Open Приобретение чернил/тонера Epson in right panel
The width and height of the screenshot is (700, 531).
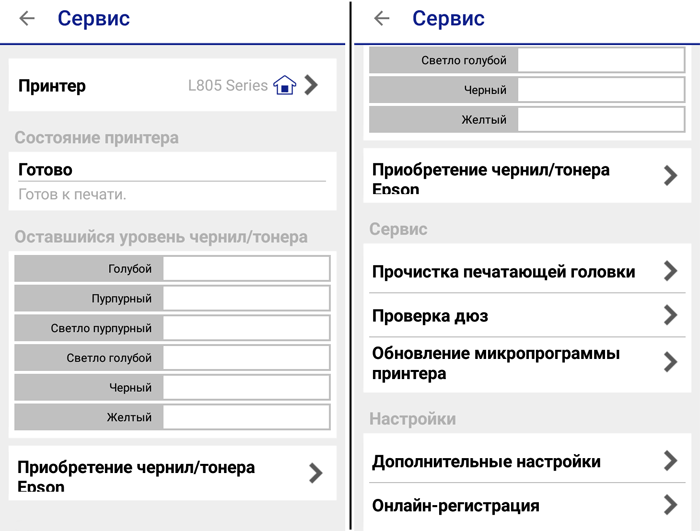click(x=491, y=176)
